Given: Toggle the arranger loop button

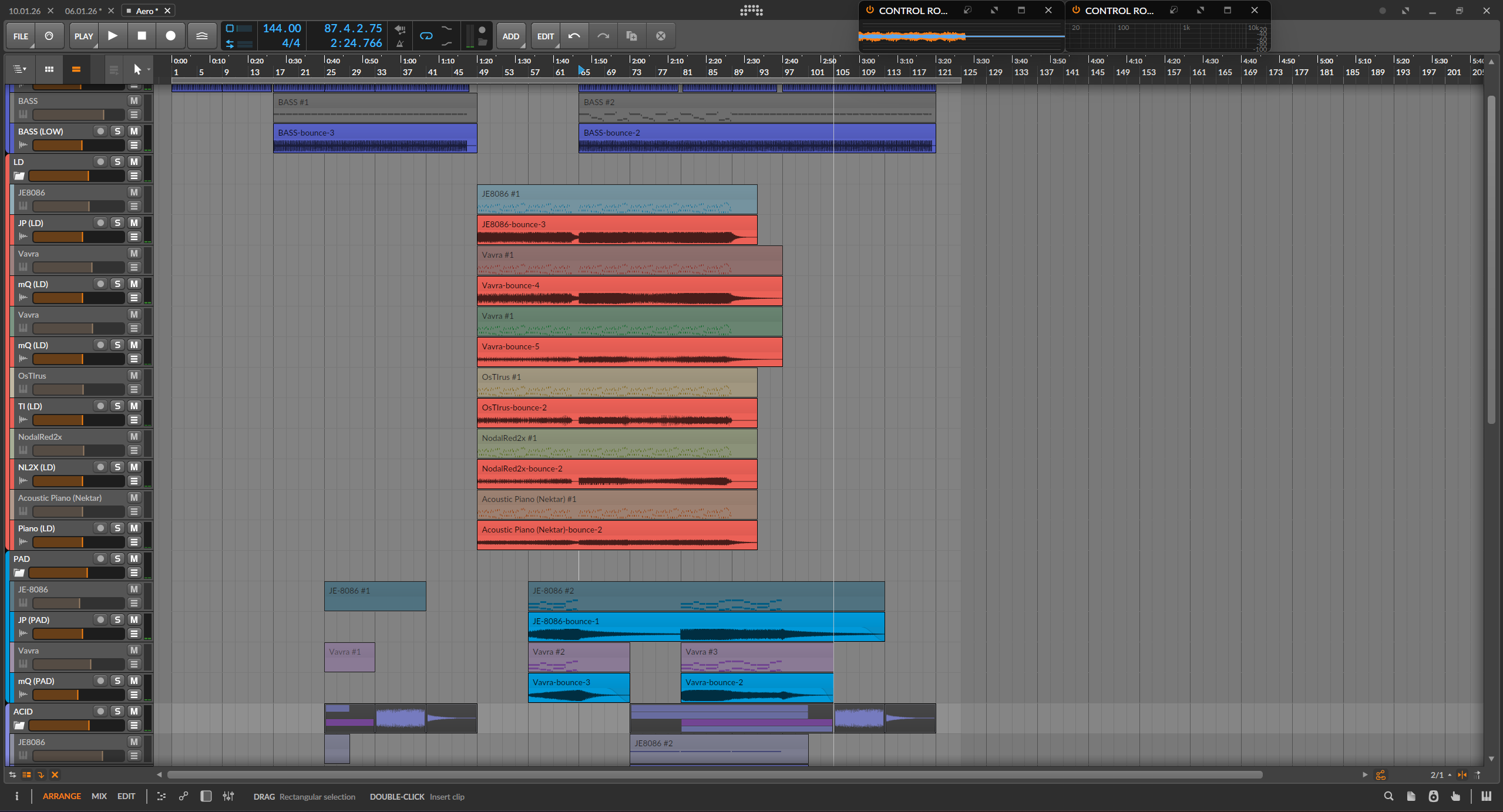Looking at the screenshot, I should coord(426,36).
